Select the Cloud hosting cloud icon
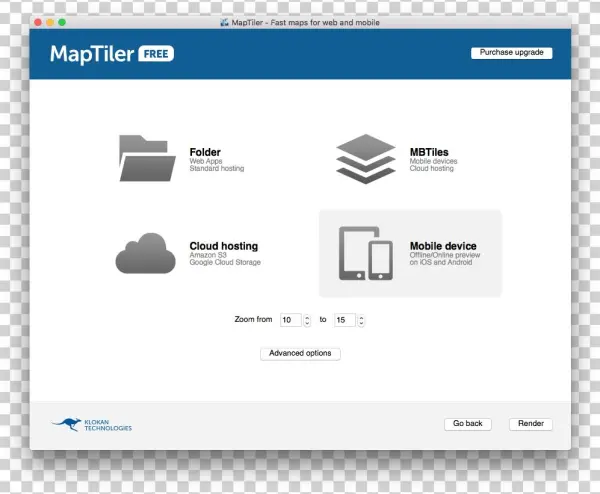 tap(145, 253)
